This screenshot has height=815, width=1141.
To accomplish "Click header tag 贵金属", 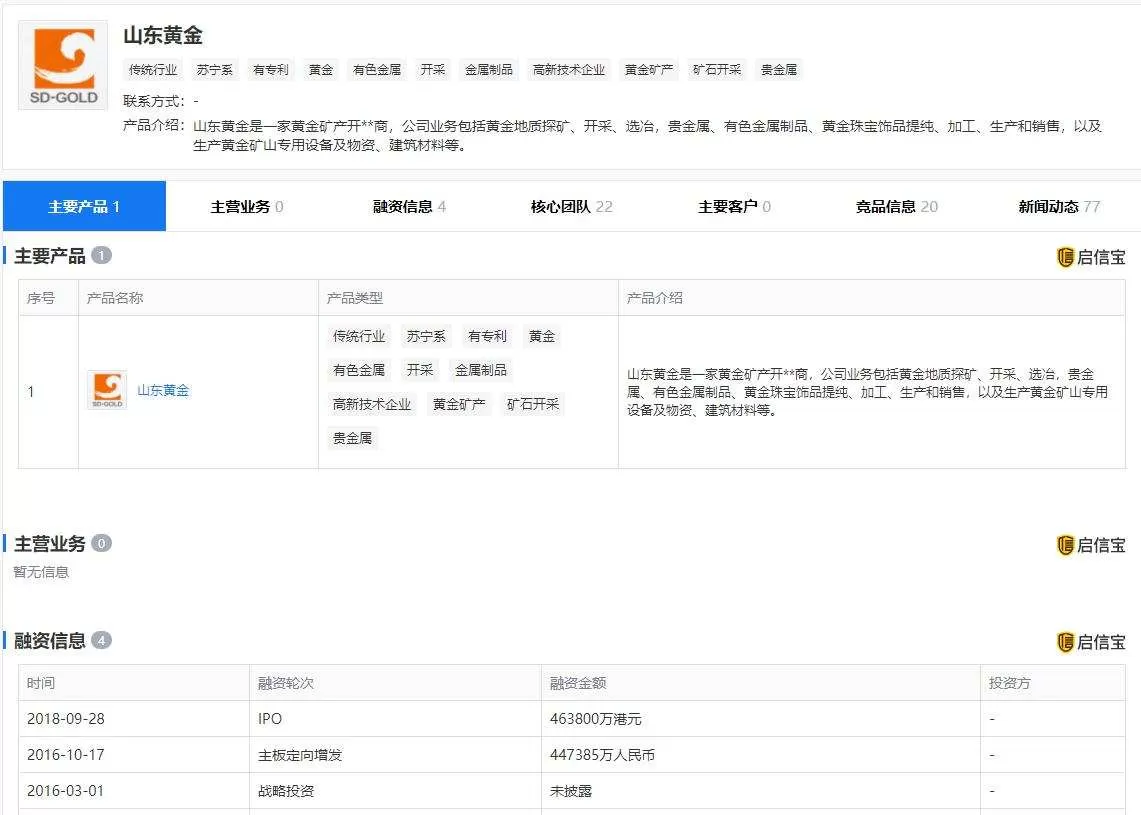I will 779,70.
